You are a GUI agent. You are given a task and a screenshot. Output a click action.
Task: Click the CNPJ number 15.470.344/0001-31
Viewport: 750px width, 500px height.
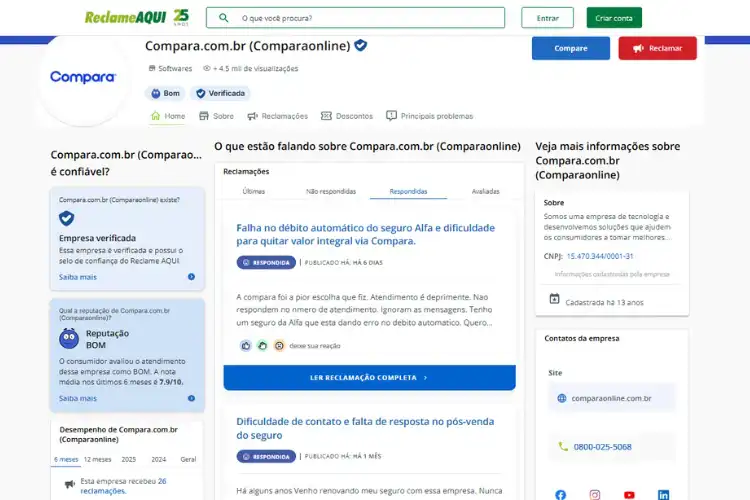click(600, 256)
